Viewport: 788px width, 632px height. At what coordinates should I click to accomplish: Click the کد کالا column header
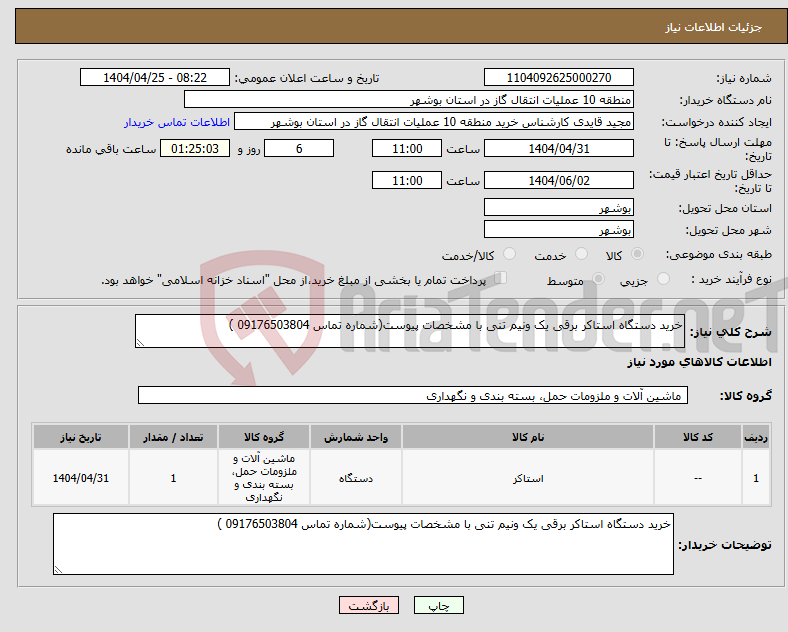[x=698, y=437]
